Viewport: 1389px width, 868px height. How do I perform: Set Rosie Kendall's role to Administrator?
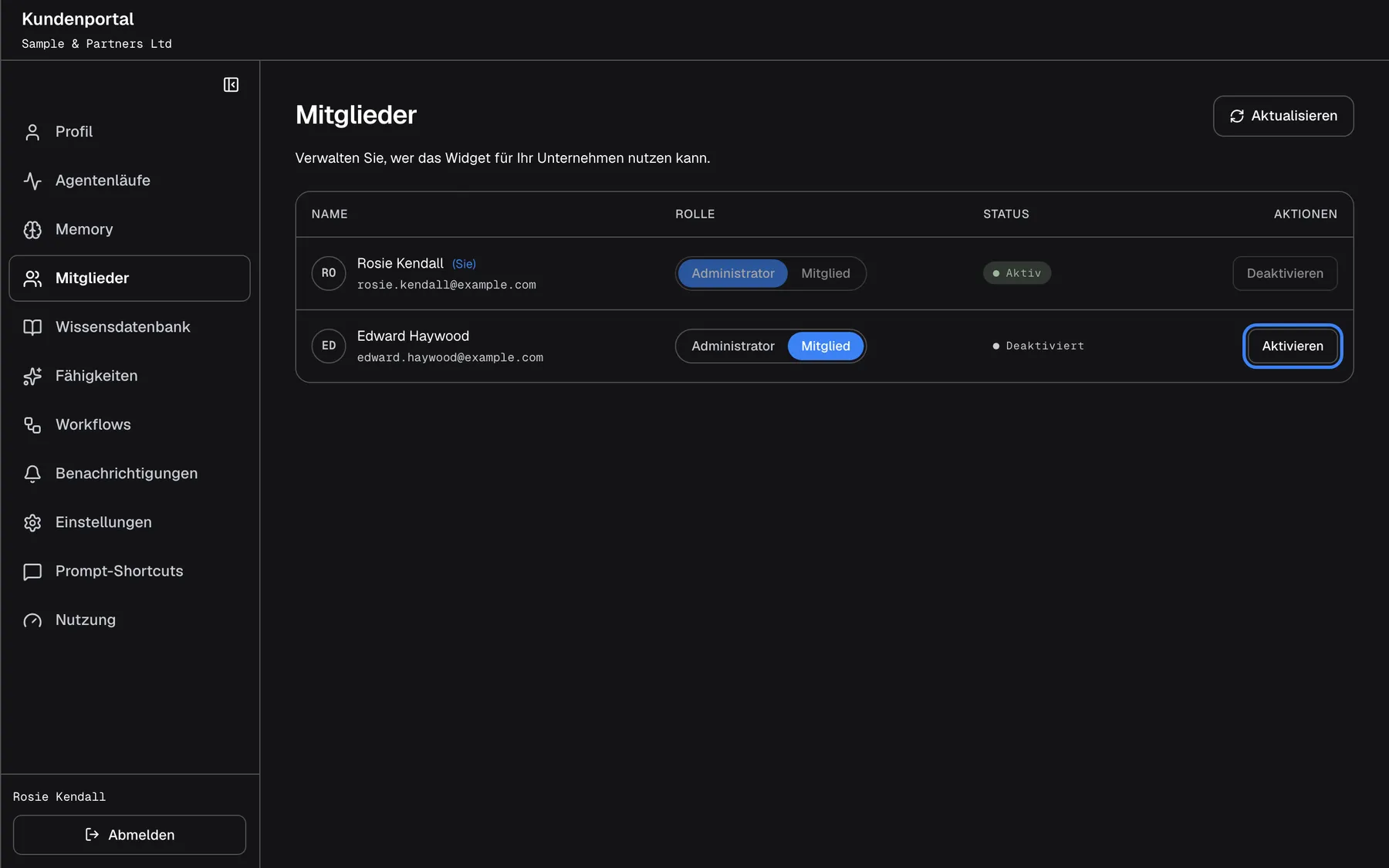point(732,273)
